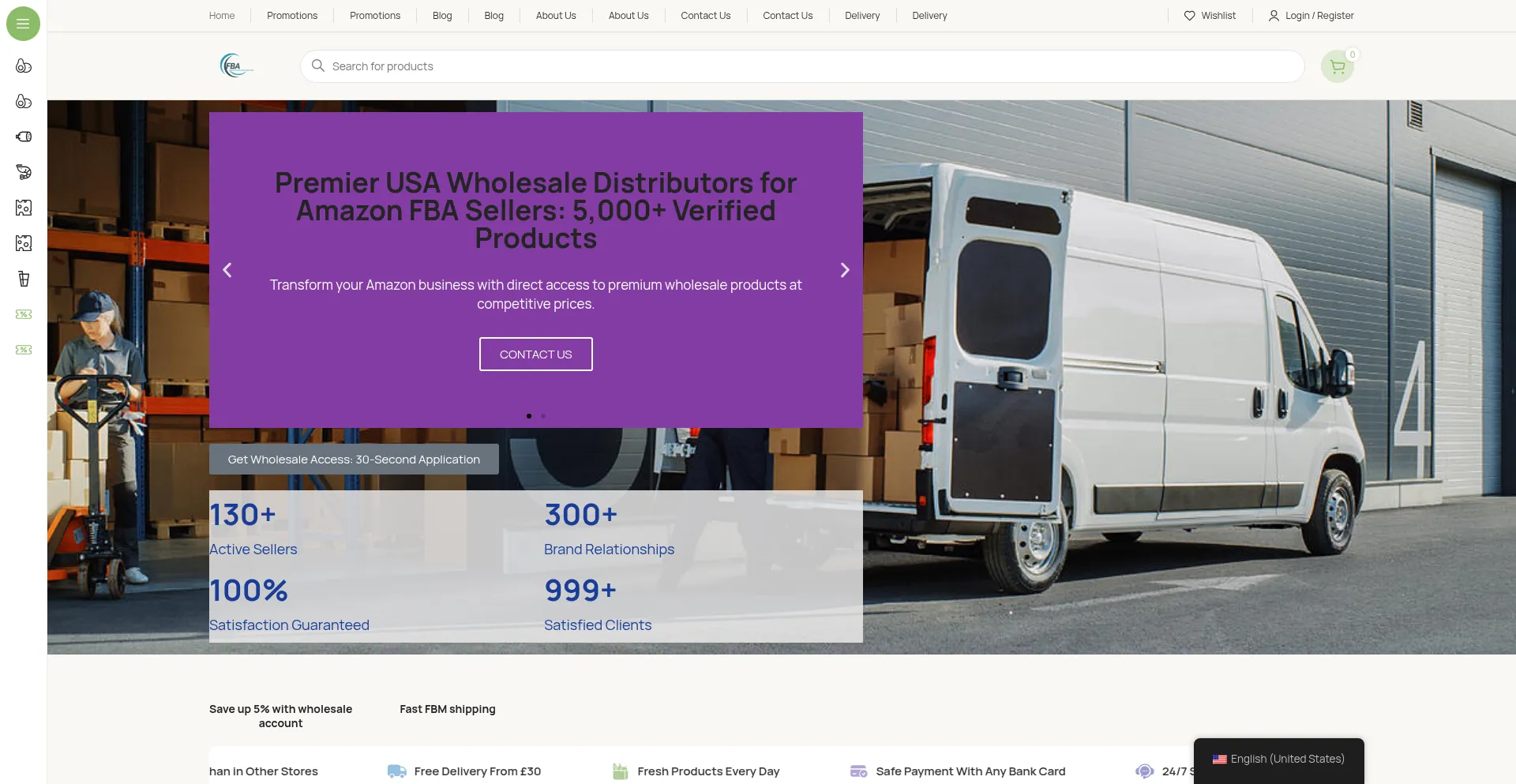The image size is (1516, 784).
Task: Click the Search for products field
Action: [x=802, y=66]
